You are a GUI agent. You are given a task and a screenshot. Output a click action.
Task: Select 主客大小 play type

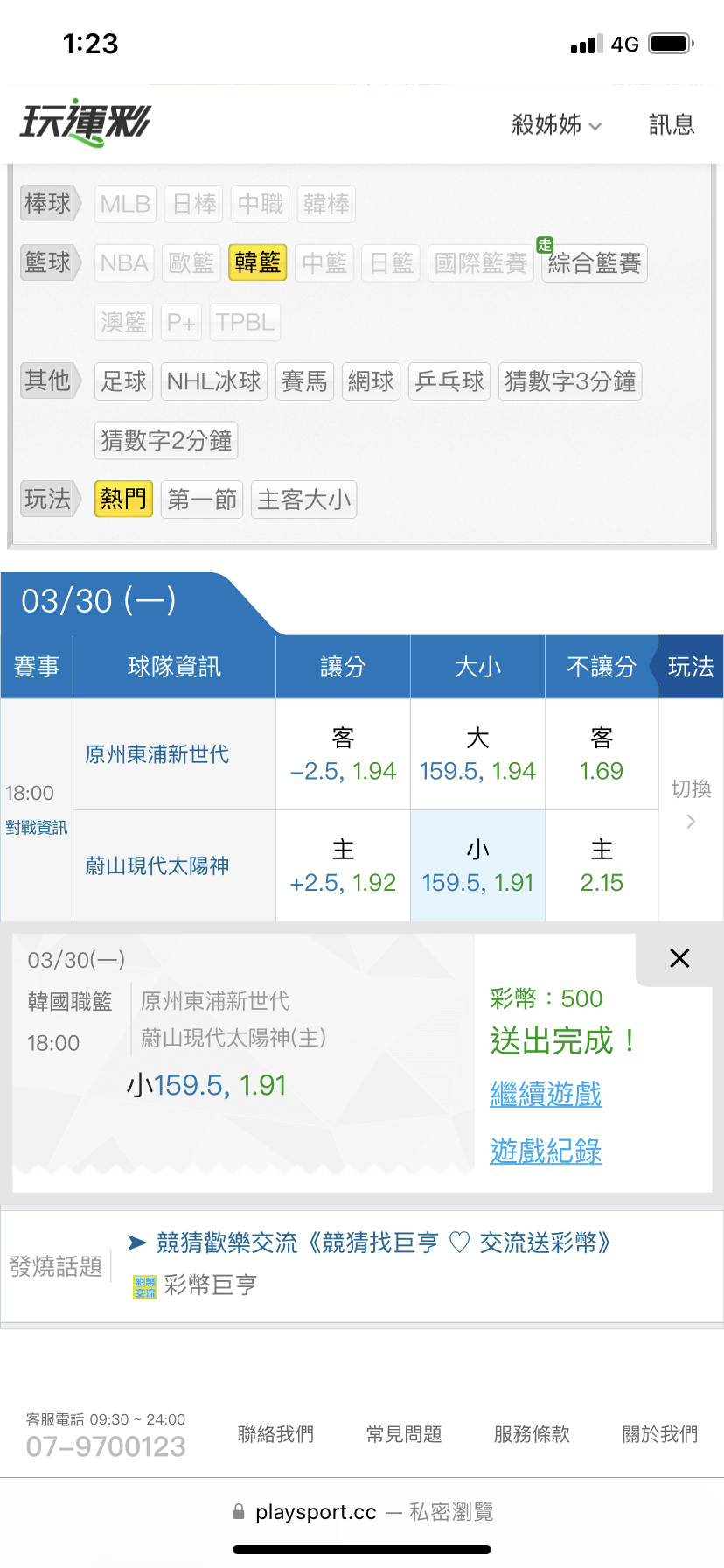tap(303, 500)
